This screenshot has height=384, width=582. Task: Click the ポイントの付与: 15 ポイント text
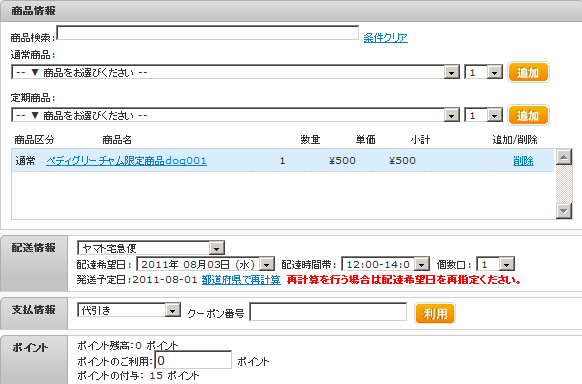138,375
